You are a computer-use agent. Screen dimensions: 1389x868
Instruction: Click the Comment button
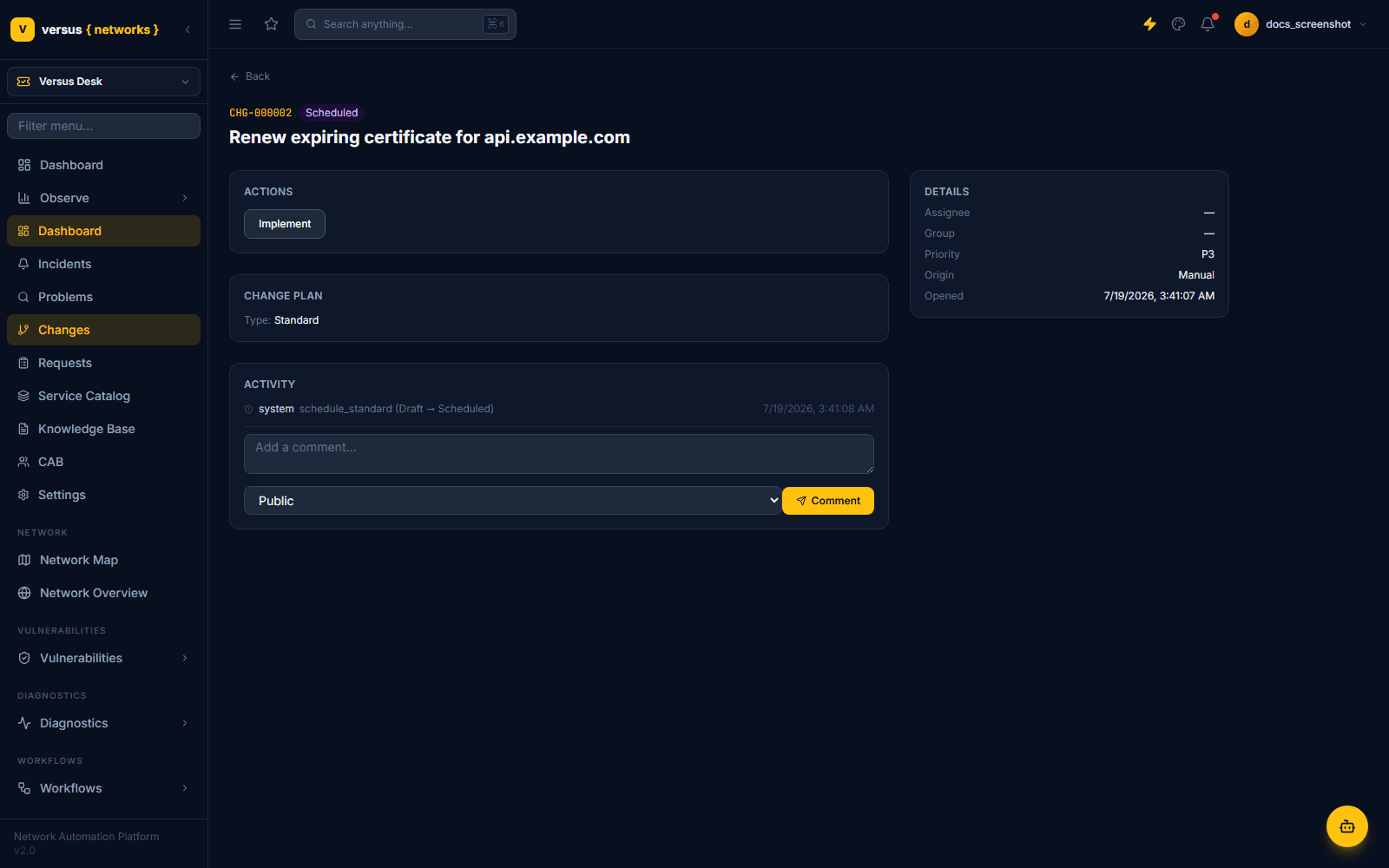[828, 501]
